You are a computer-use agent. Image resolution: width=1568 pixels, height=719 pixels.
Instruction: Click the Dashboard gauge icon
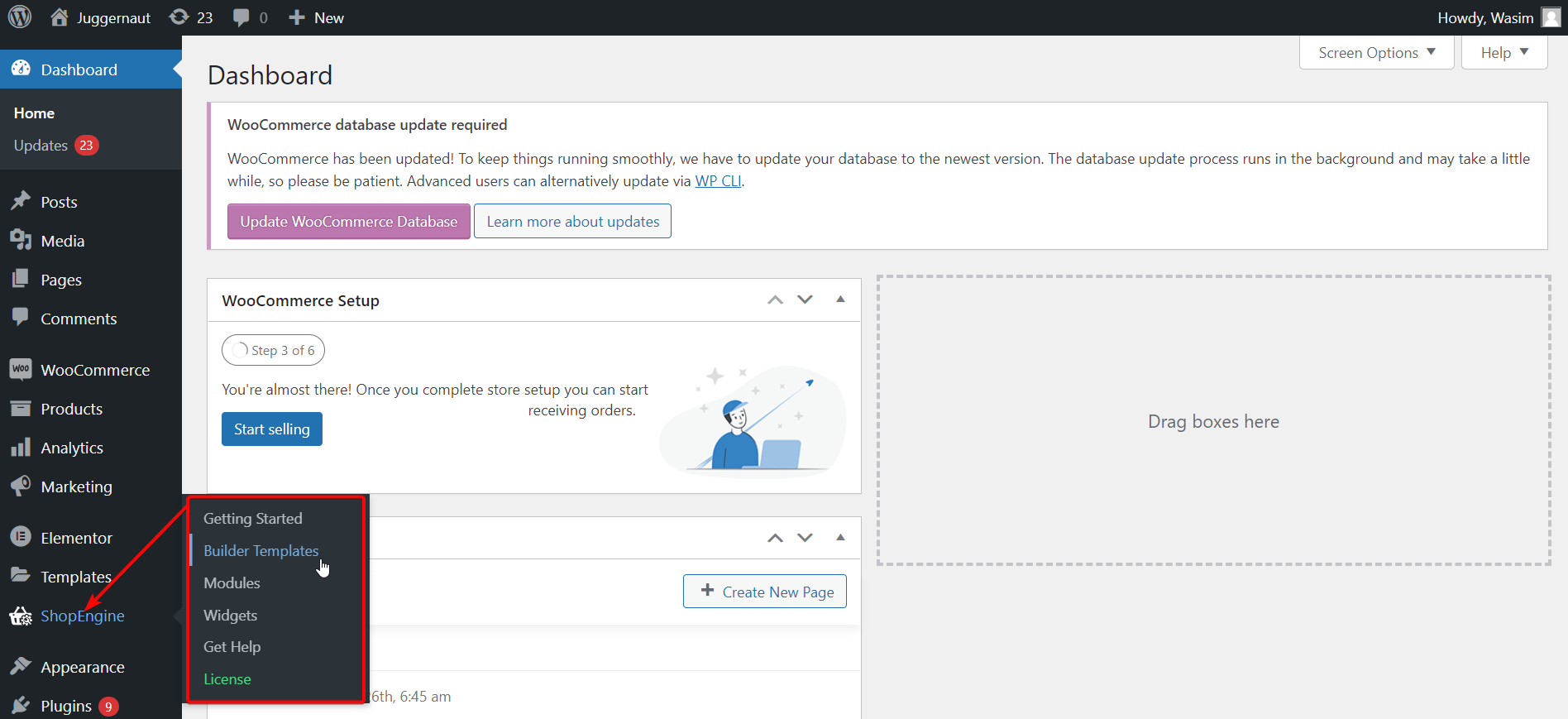point(21,69)
